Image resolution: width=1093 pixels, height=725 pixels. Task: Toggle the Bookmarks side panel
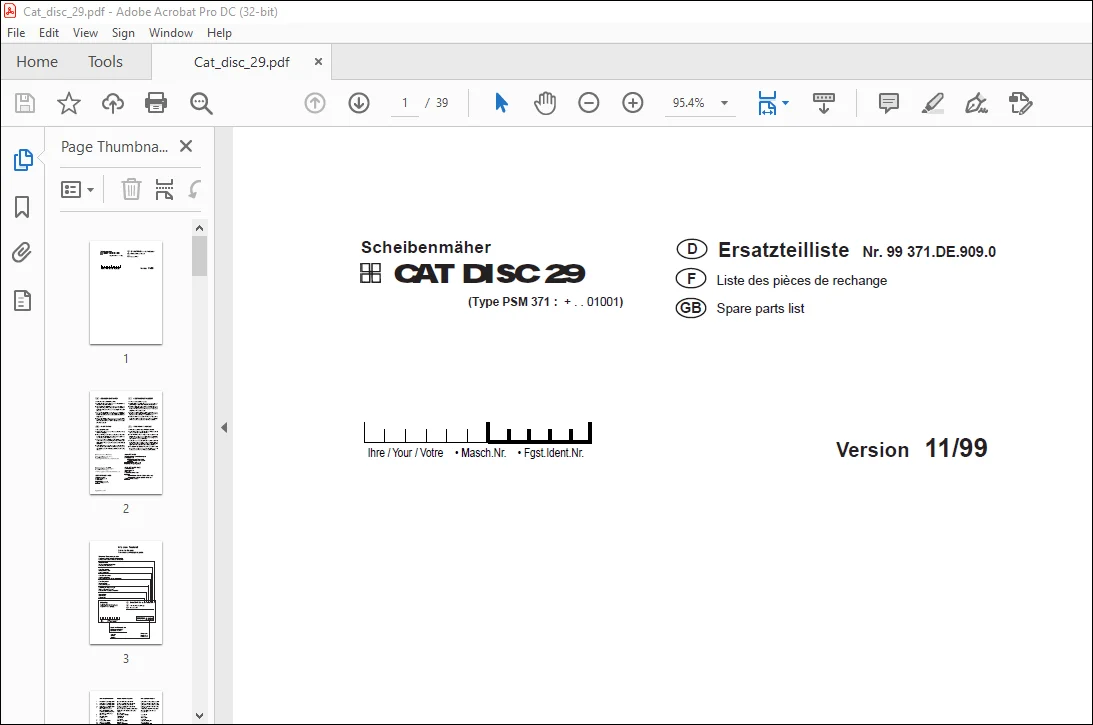click(x=22, y=206)
